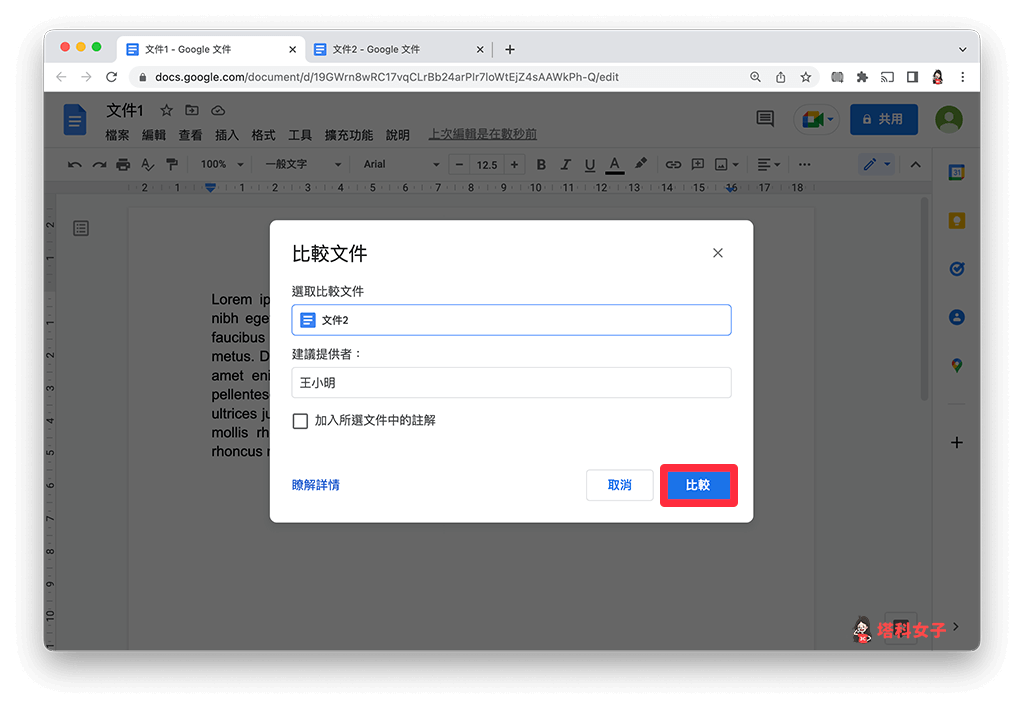This screenshot has height=709, width=1024.
Task: Click the undo arrow icon
Action: [75, 165]
